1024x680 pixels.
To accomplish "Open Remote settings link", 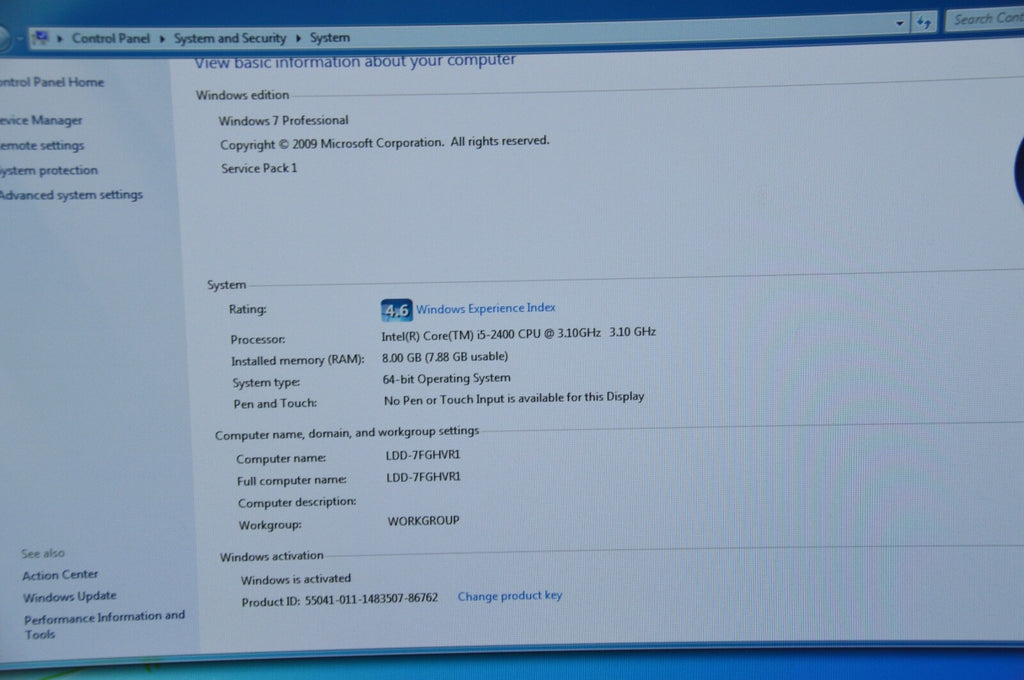I will tap(42, 145).
